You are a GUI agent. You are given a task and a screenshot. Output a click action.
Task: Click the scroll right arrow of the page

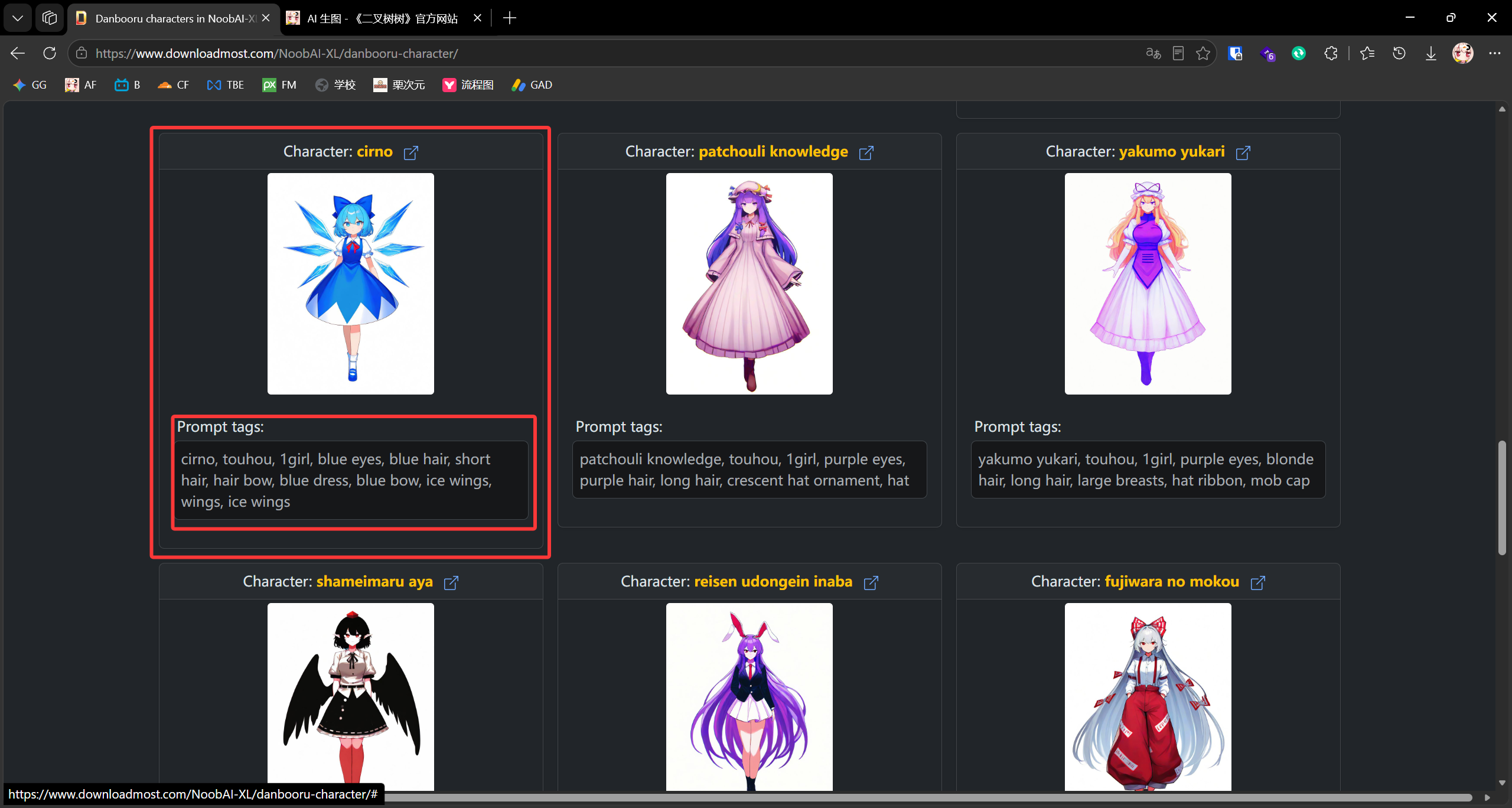pyautogui.click(x=1487, y=797)
